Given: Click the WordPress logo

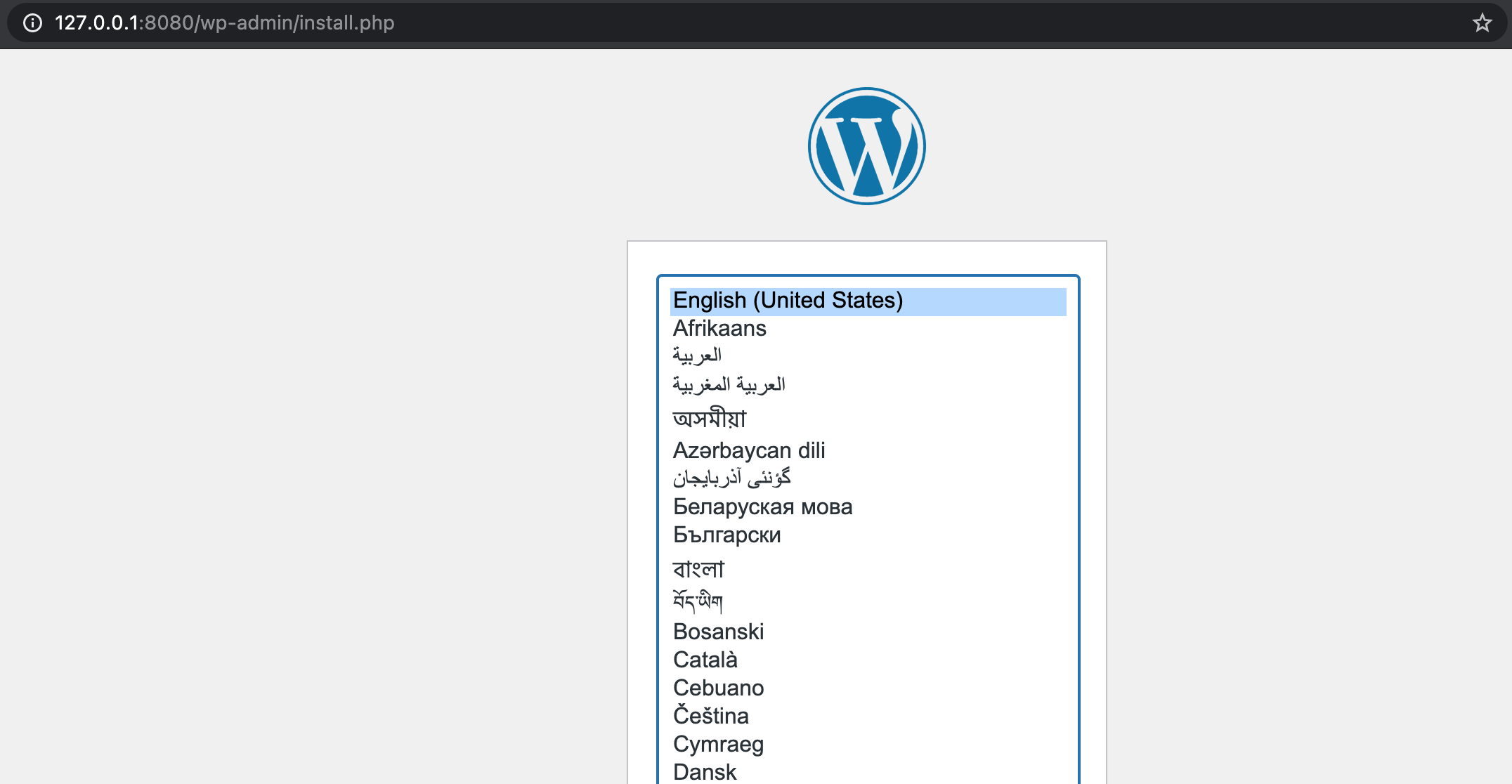Looking at the screenshot, I should pos(866,146).
